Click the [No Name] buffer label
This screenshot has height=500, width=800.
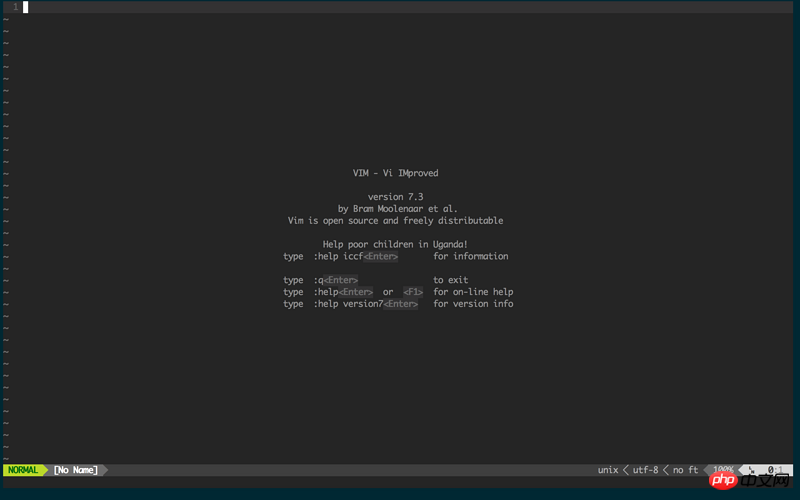pos(76,470)
